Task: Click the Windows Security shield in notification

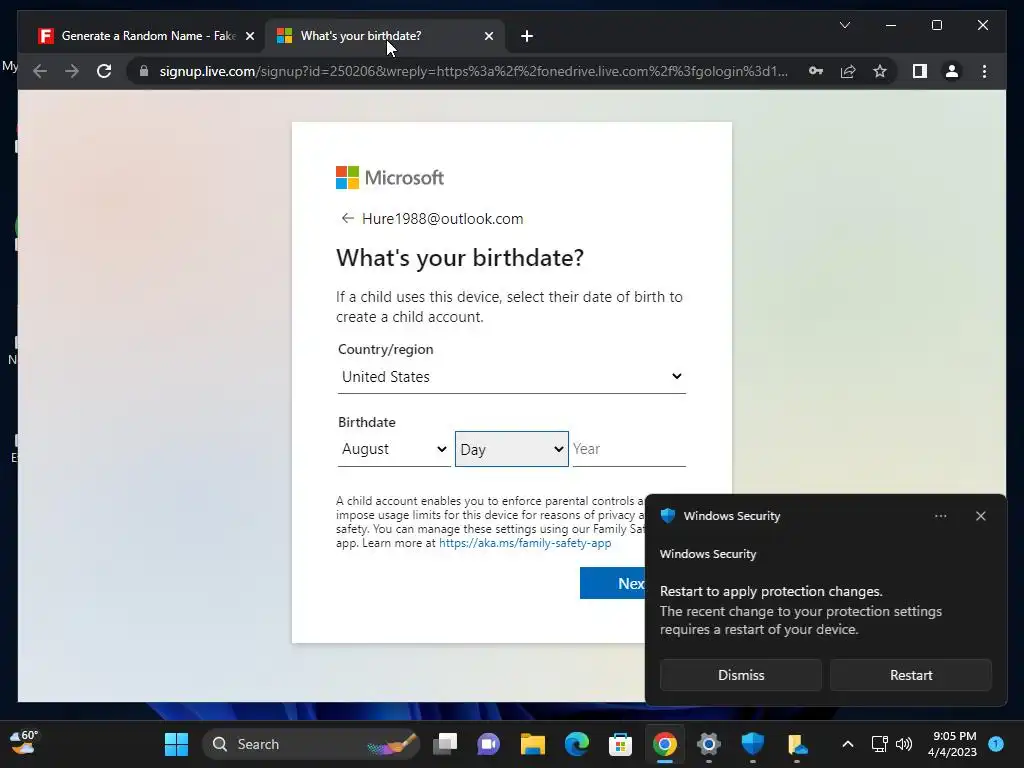Action: [667, 515]
